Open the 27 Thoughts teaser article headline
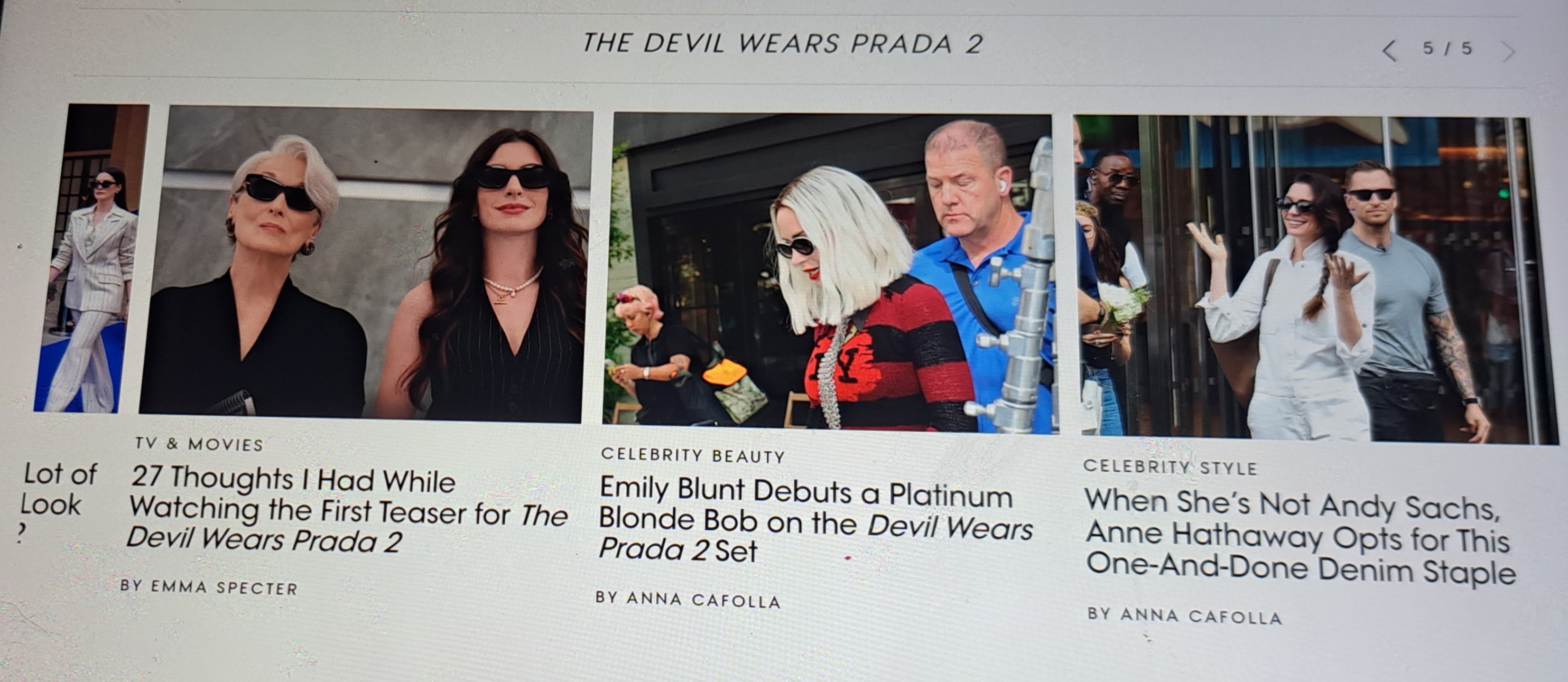Viewport: 1568px width, 682px height. pyautogui.click(x=348, y=509)
